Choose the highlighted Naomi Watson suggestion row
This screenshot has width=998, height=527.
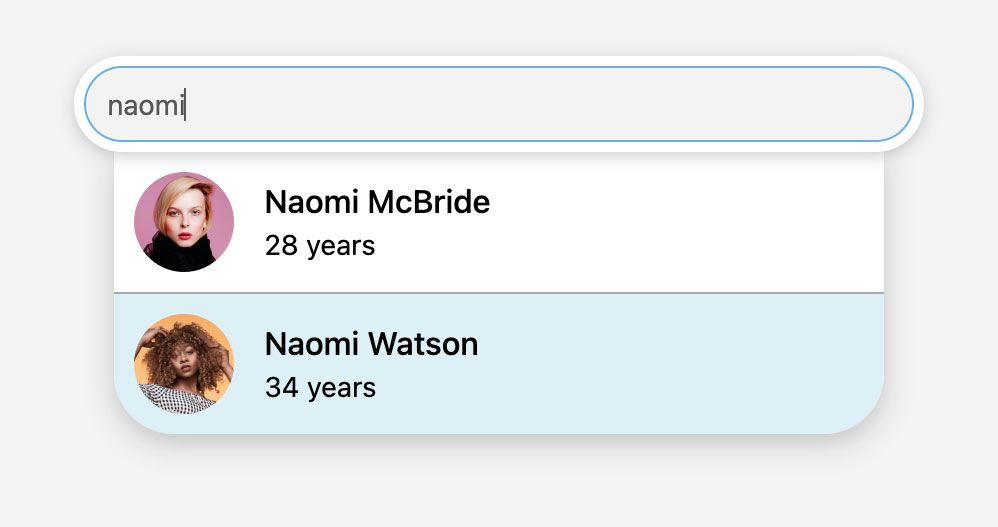coord(499,364)
